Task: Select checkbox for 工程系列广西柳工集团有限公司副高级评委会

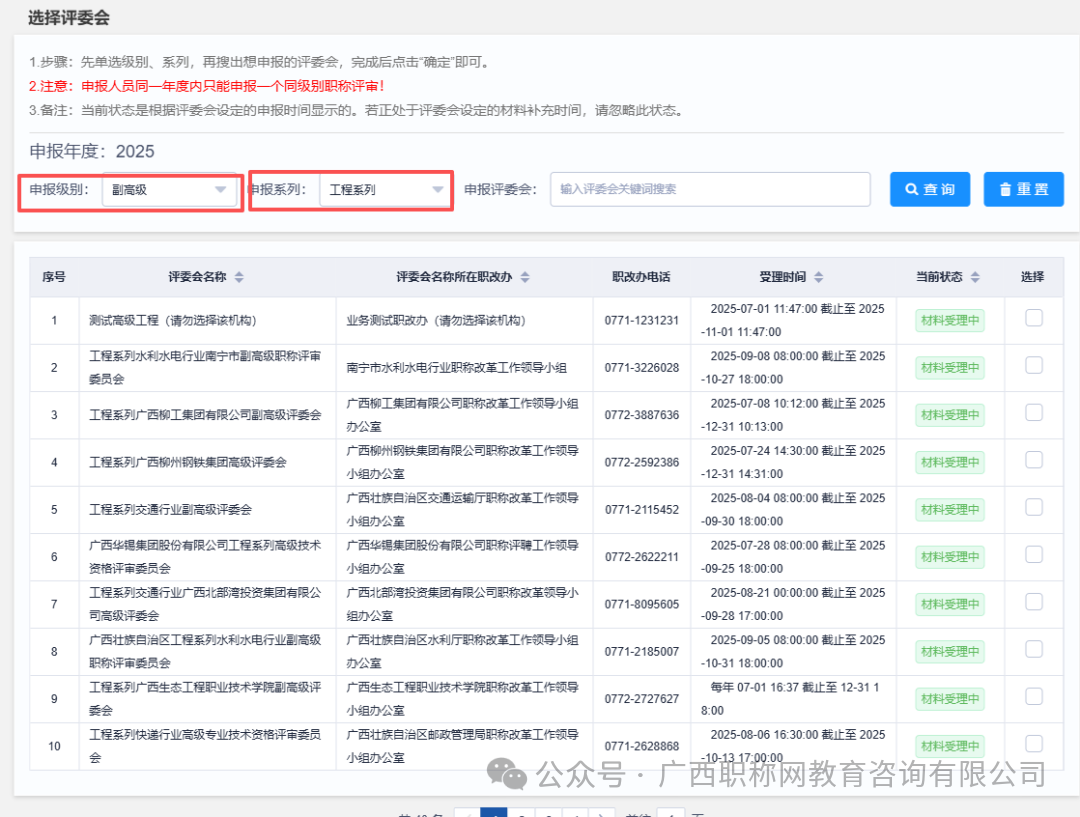Action: (1034, 413)
